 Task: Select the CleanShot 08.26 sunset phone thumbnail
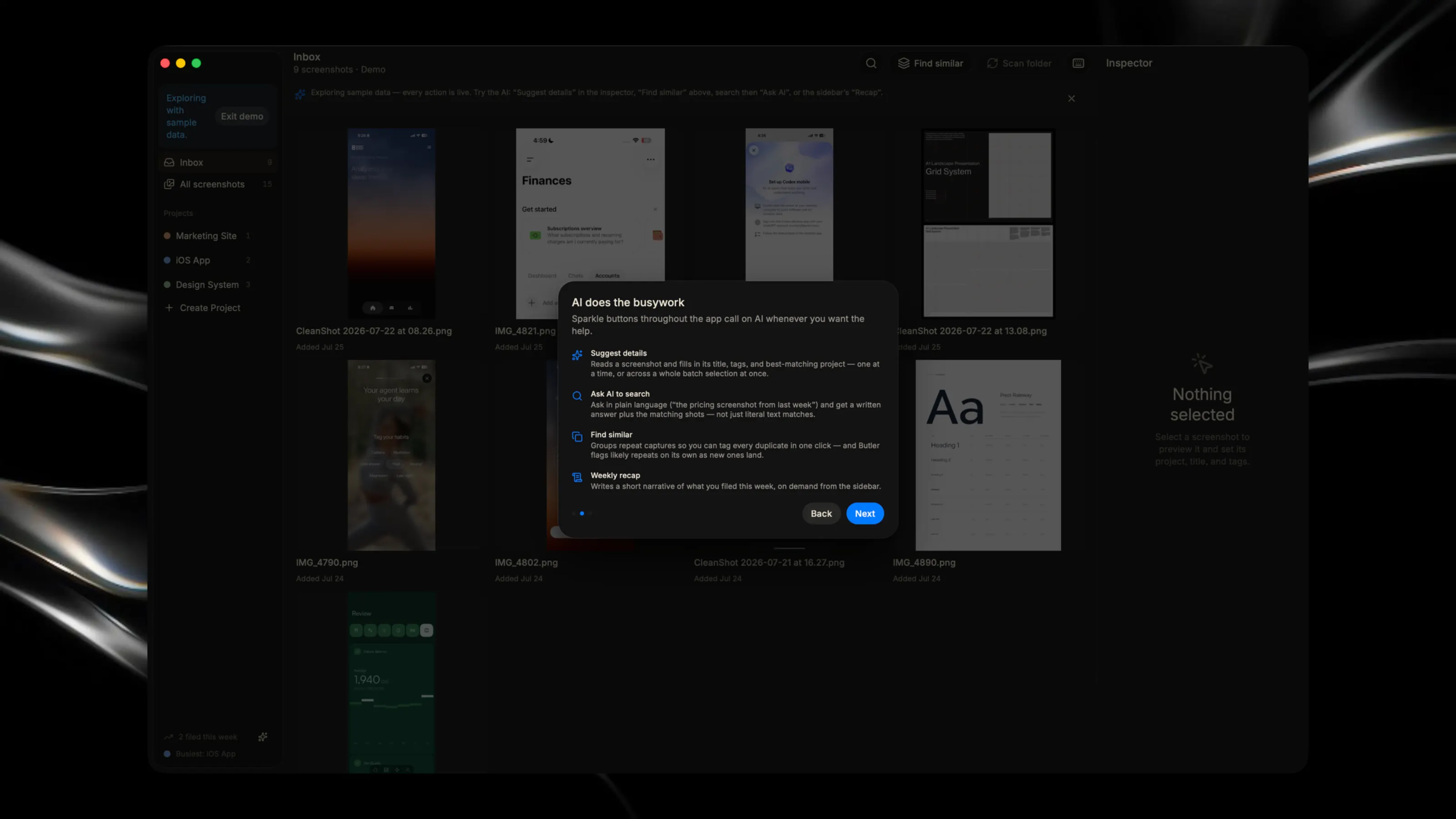[391, 223]
